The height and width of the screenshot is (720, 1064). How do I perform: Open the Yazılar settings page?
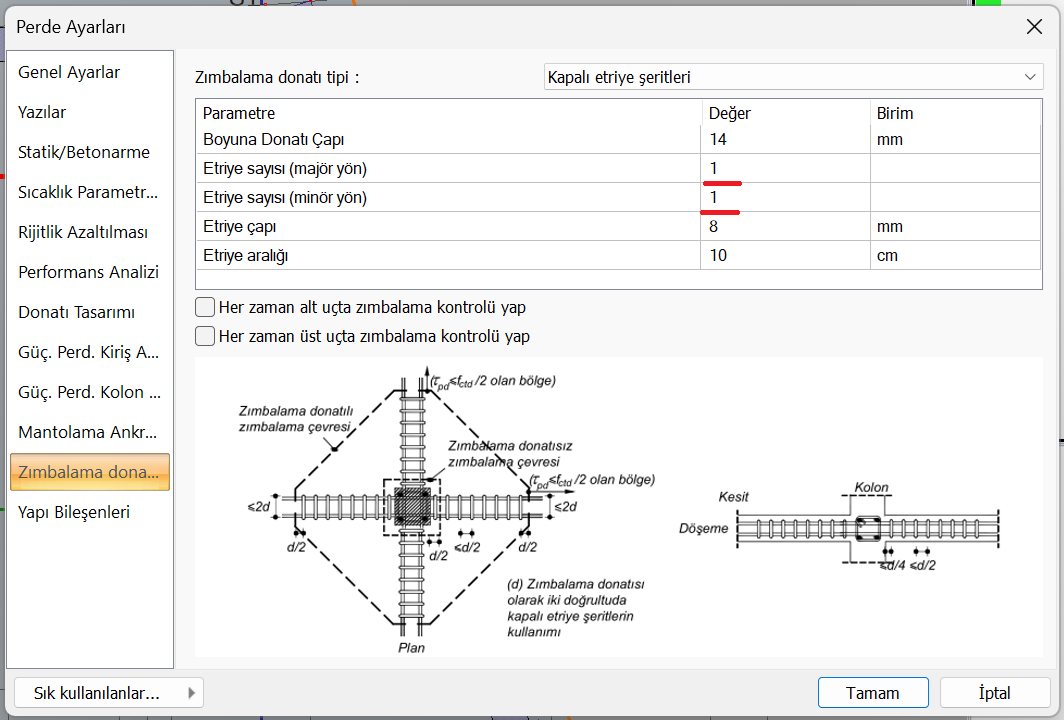(x=42, y=112)
